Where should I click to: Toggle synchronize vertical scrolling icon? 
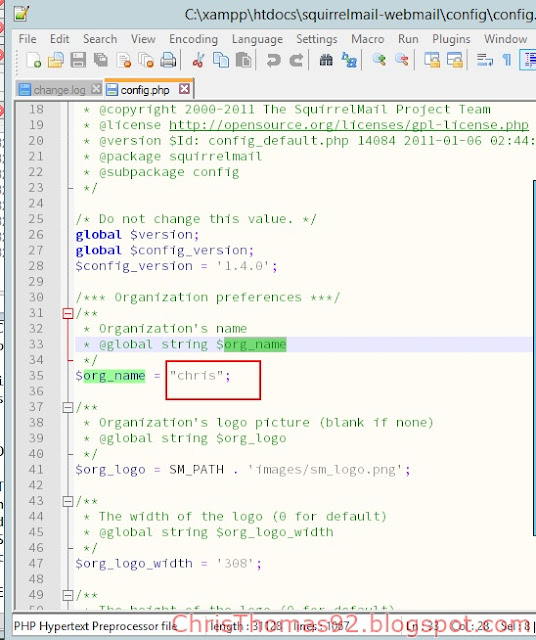tap(432, 60)
